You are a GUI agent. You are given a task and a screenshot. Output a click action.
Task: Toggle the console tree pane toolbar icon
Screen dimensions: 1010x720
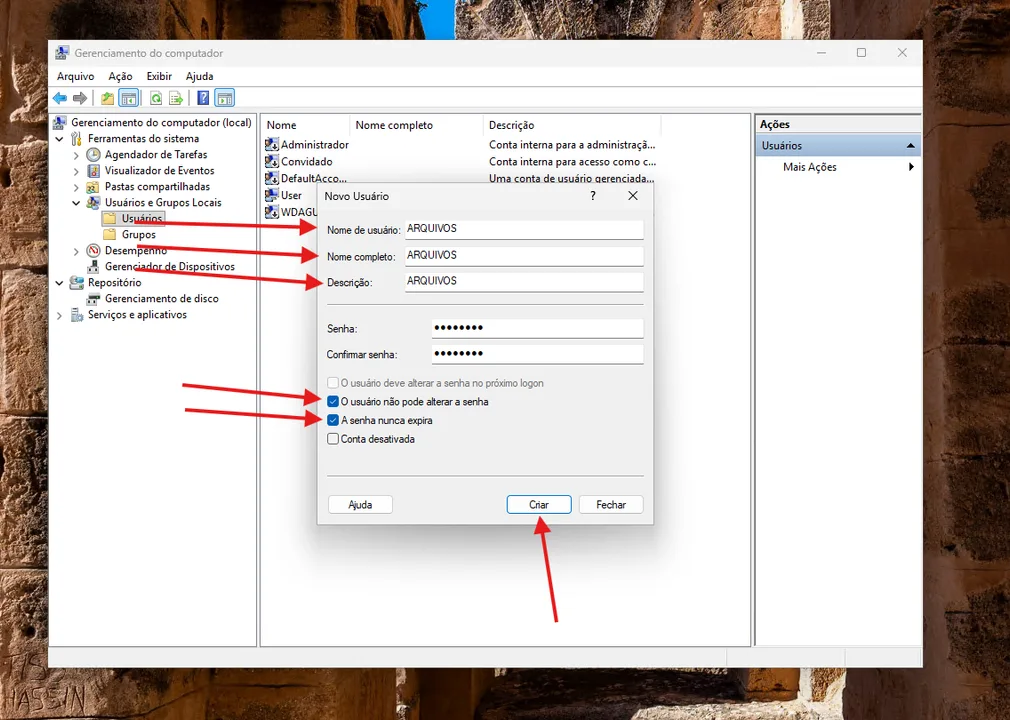coord(129,98)
